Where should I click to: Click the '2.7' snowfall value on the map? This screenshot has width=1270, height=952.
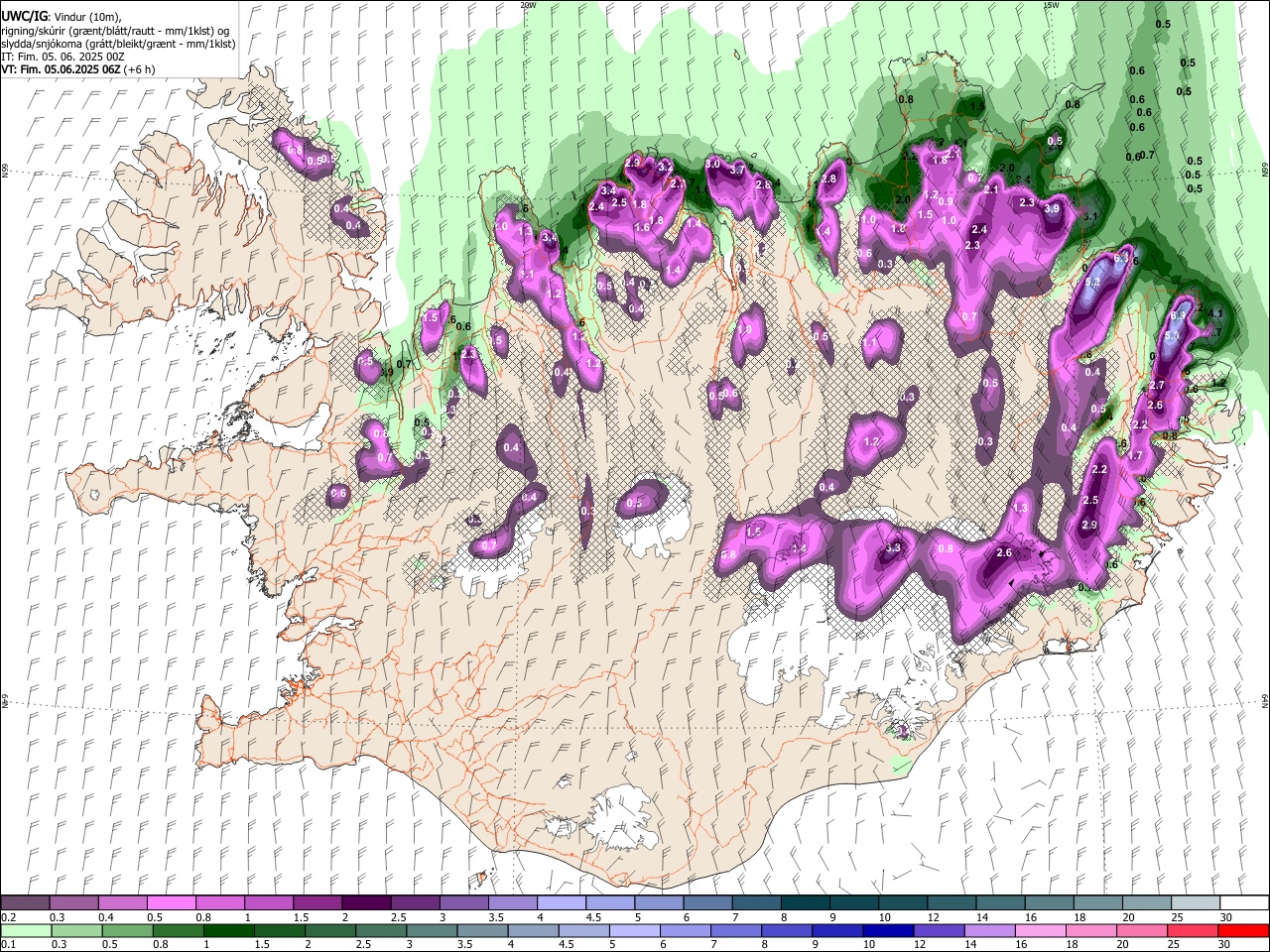click(1157, 385)
